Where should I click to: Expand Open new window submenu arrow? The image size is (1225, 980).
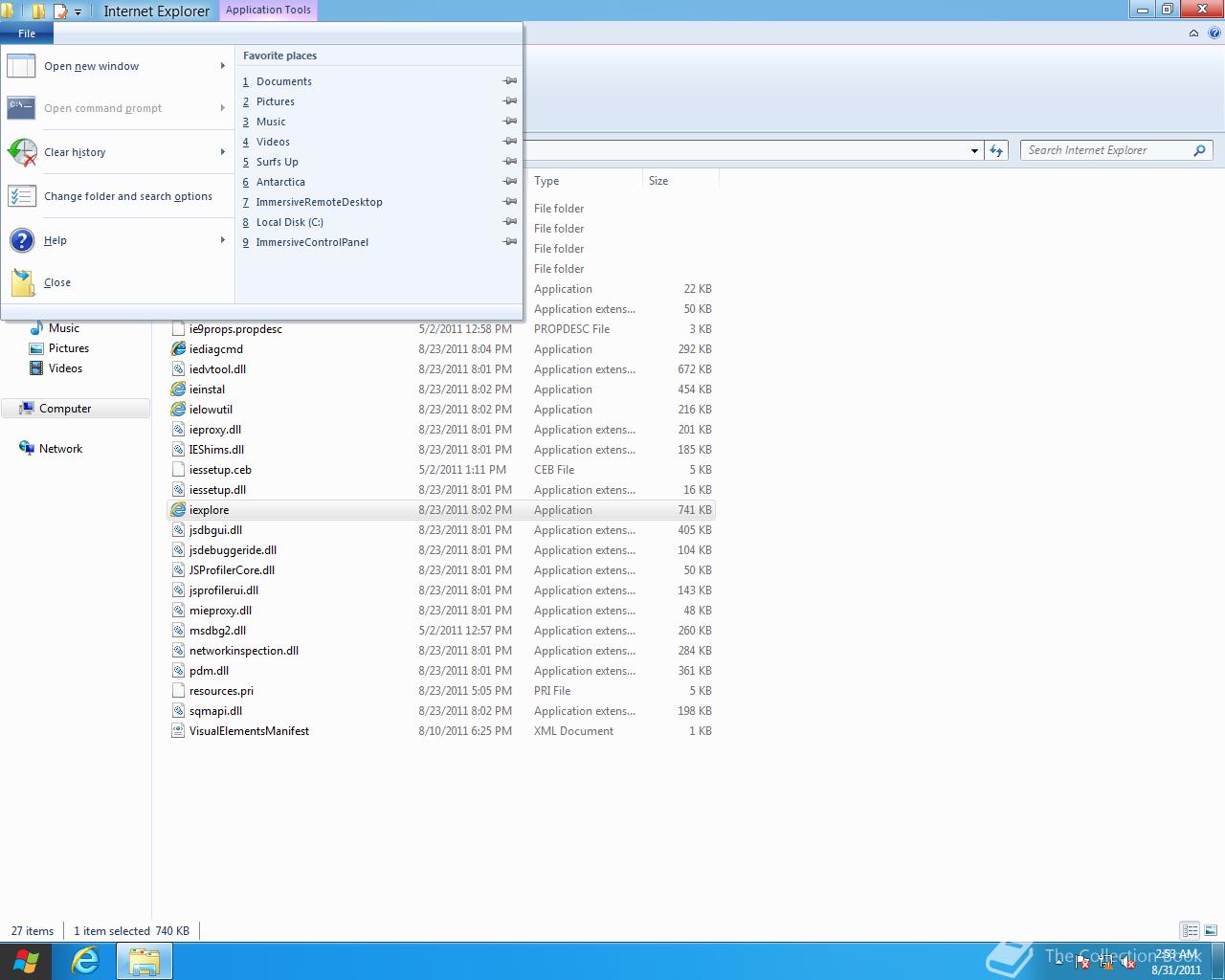point(223,66)
